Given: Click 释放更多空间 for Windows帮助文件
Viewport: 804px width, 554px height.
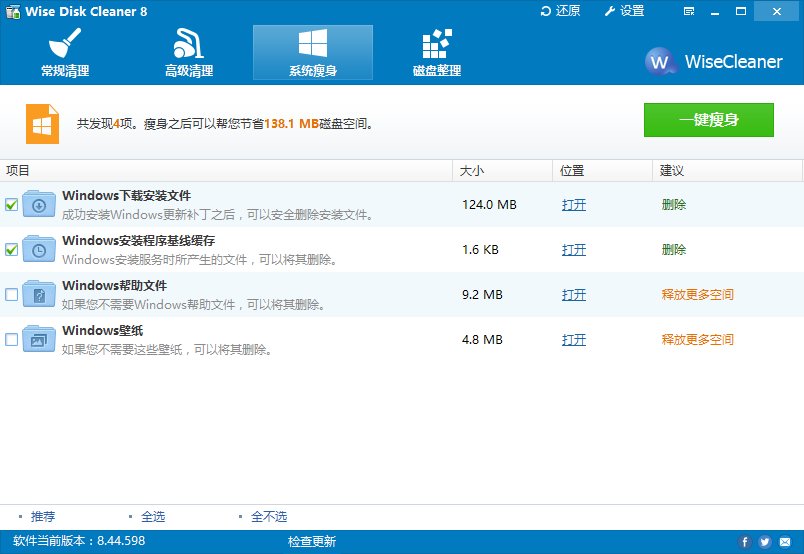Looking at the screenshot, I should point(697,294).
